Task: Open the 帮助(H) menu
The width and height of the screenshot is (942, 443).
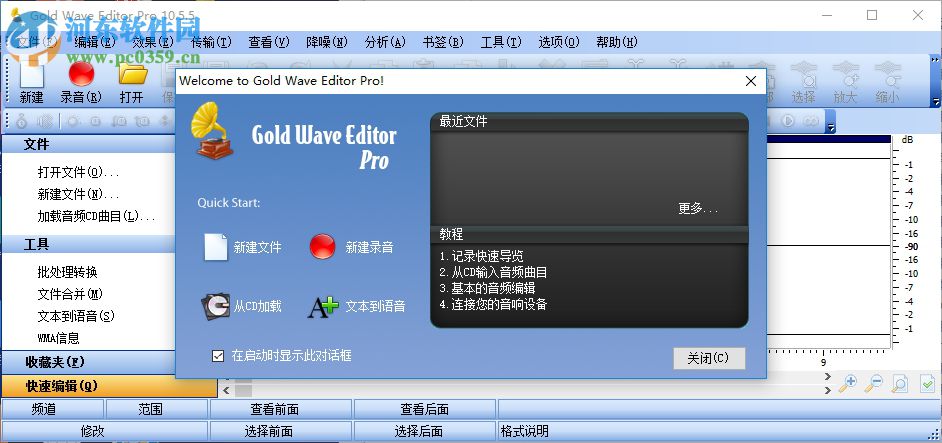Action: point(617,42)
